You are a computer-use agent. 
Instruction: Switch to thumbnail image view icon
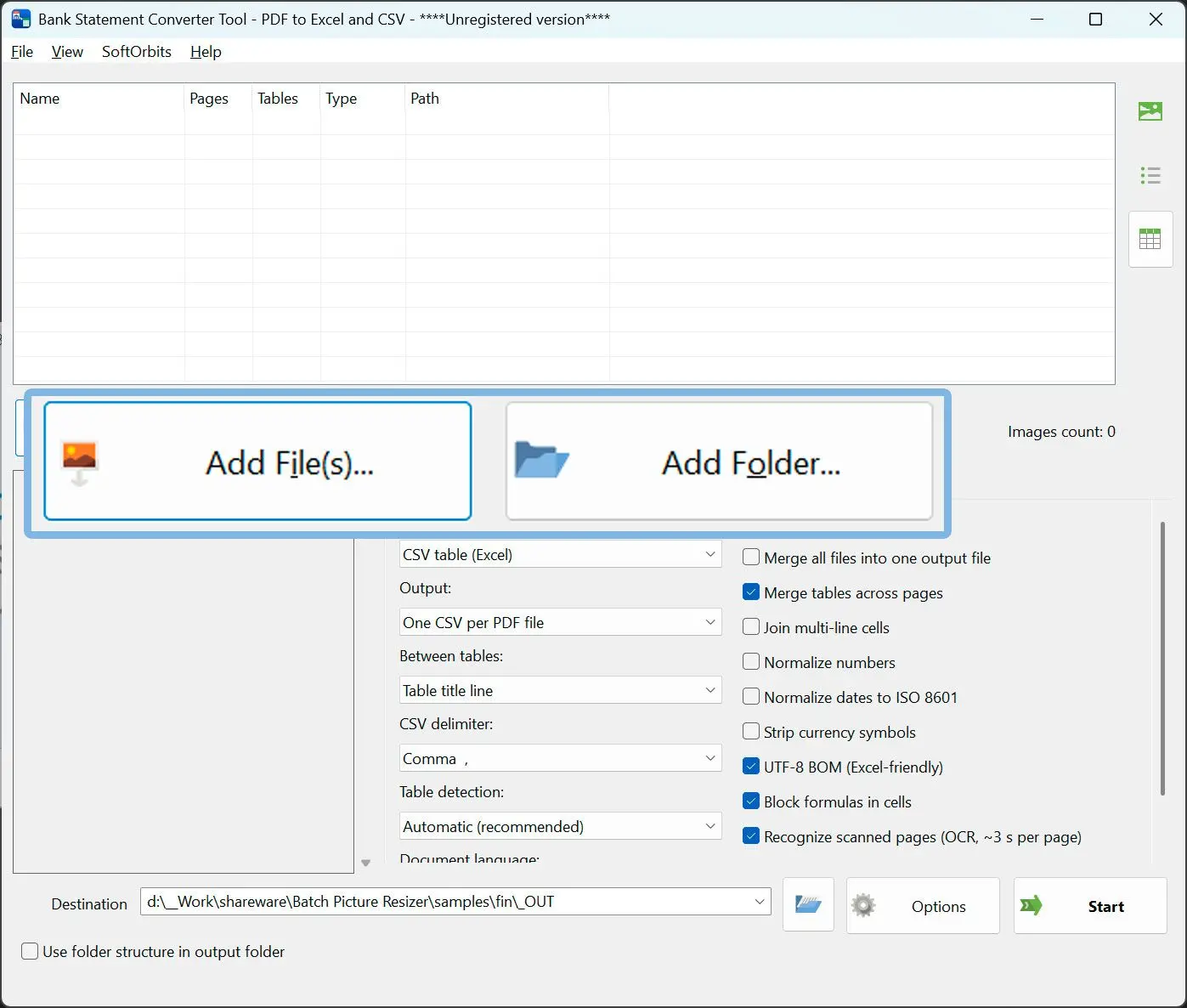1150,111
